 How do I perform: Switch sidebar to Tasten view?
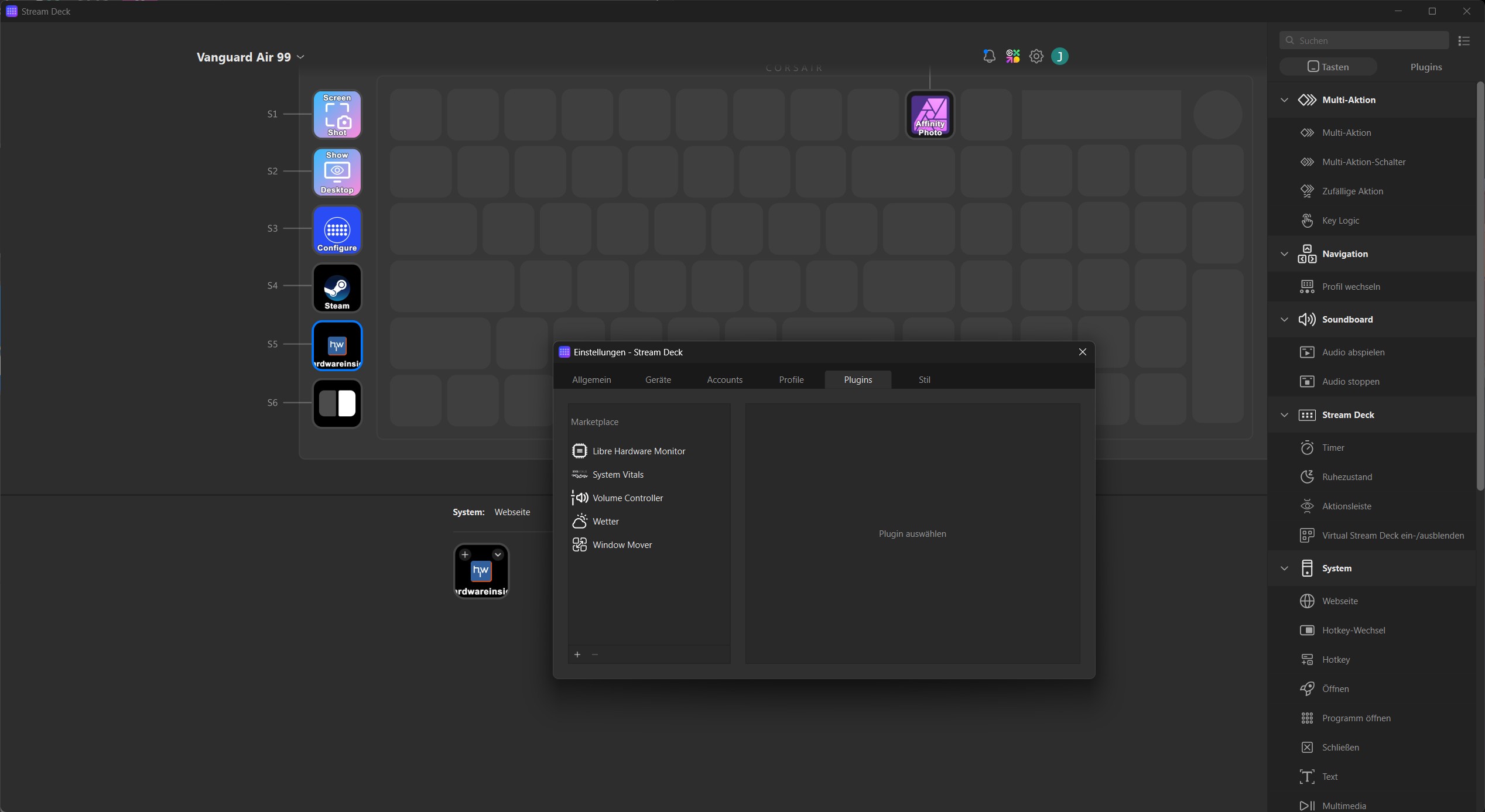coord(1328,67)
